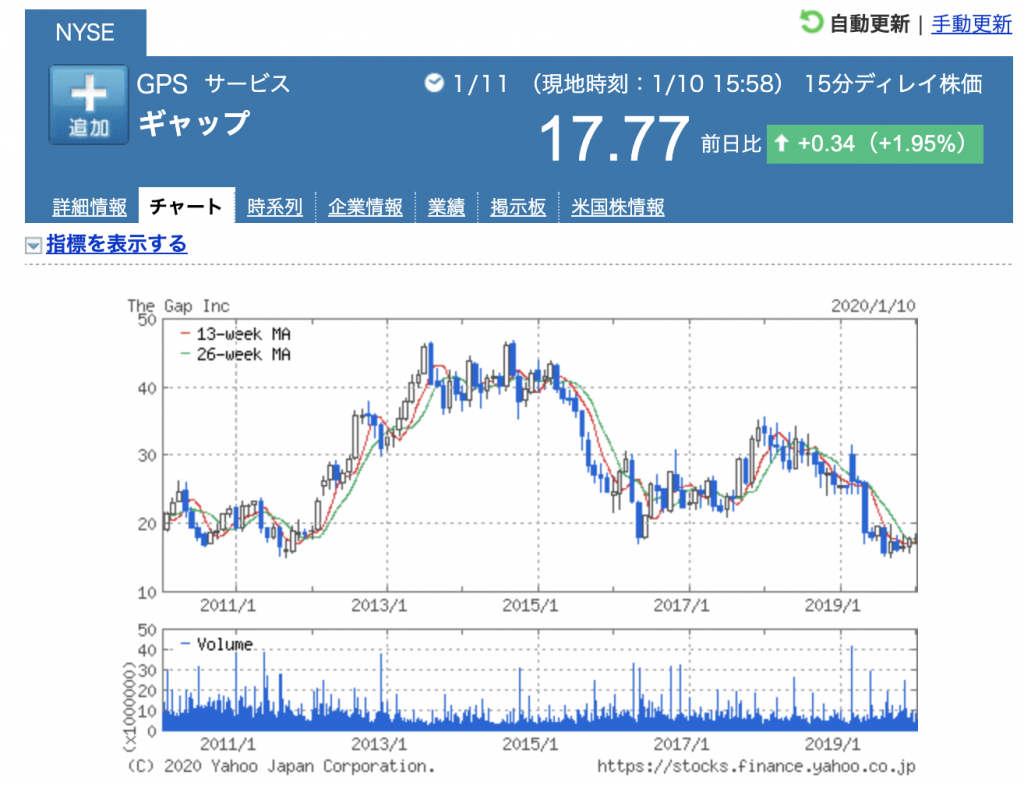Screen dimensions: 1024x786
Task: Click the clock icon beside 1/11
Action: [434, 83]
